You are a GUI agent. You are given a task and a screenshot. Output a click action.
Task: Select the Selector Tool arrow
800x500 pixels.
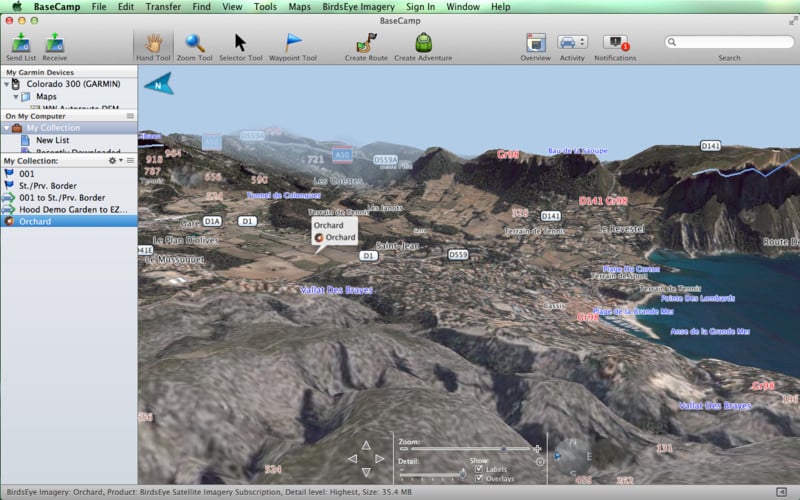click(x=240, y=43)
